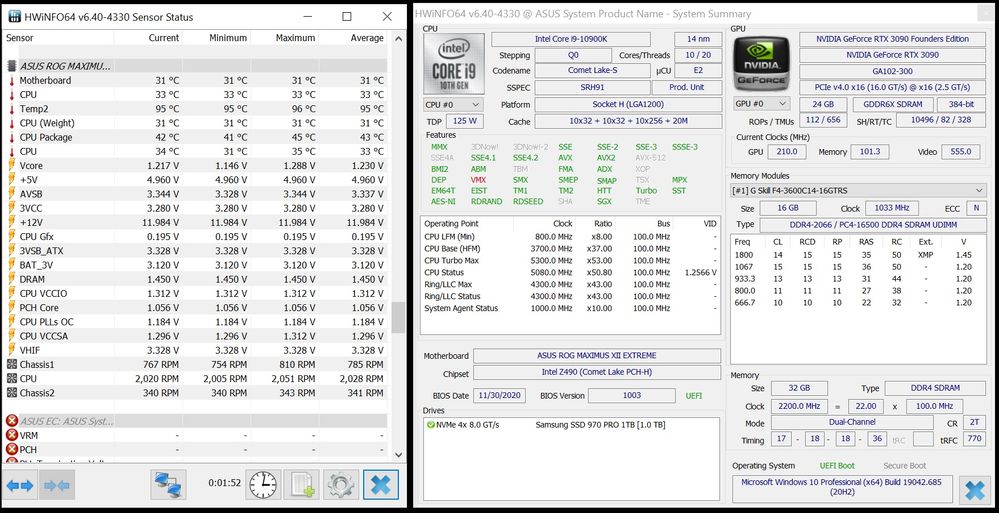Click the ASUS ROG MAXIMUS sensor group icon
The image size is (999, 513).
11,66
